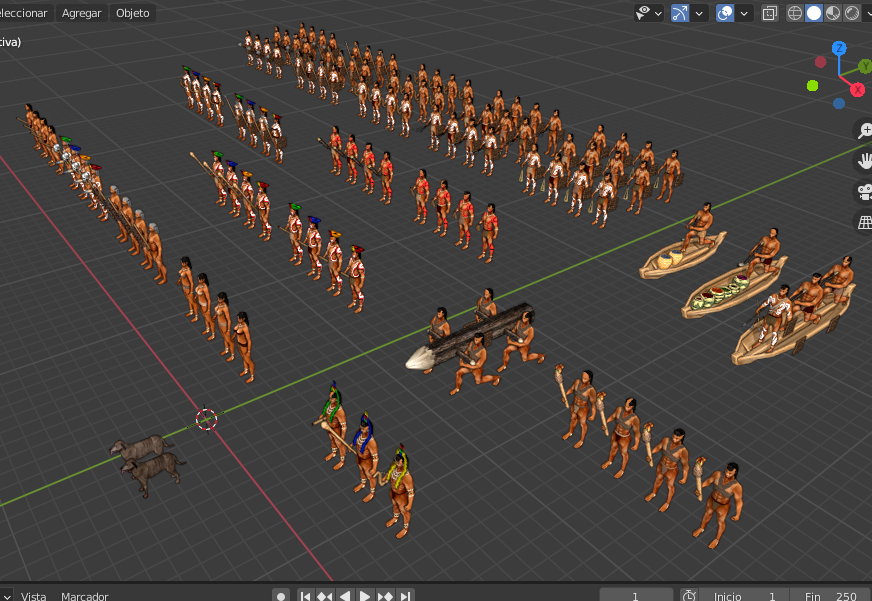Toggle the auto keying record button
The width and height of the screenshot is (872, 601).
pos(281,596)
